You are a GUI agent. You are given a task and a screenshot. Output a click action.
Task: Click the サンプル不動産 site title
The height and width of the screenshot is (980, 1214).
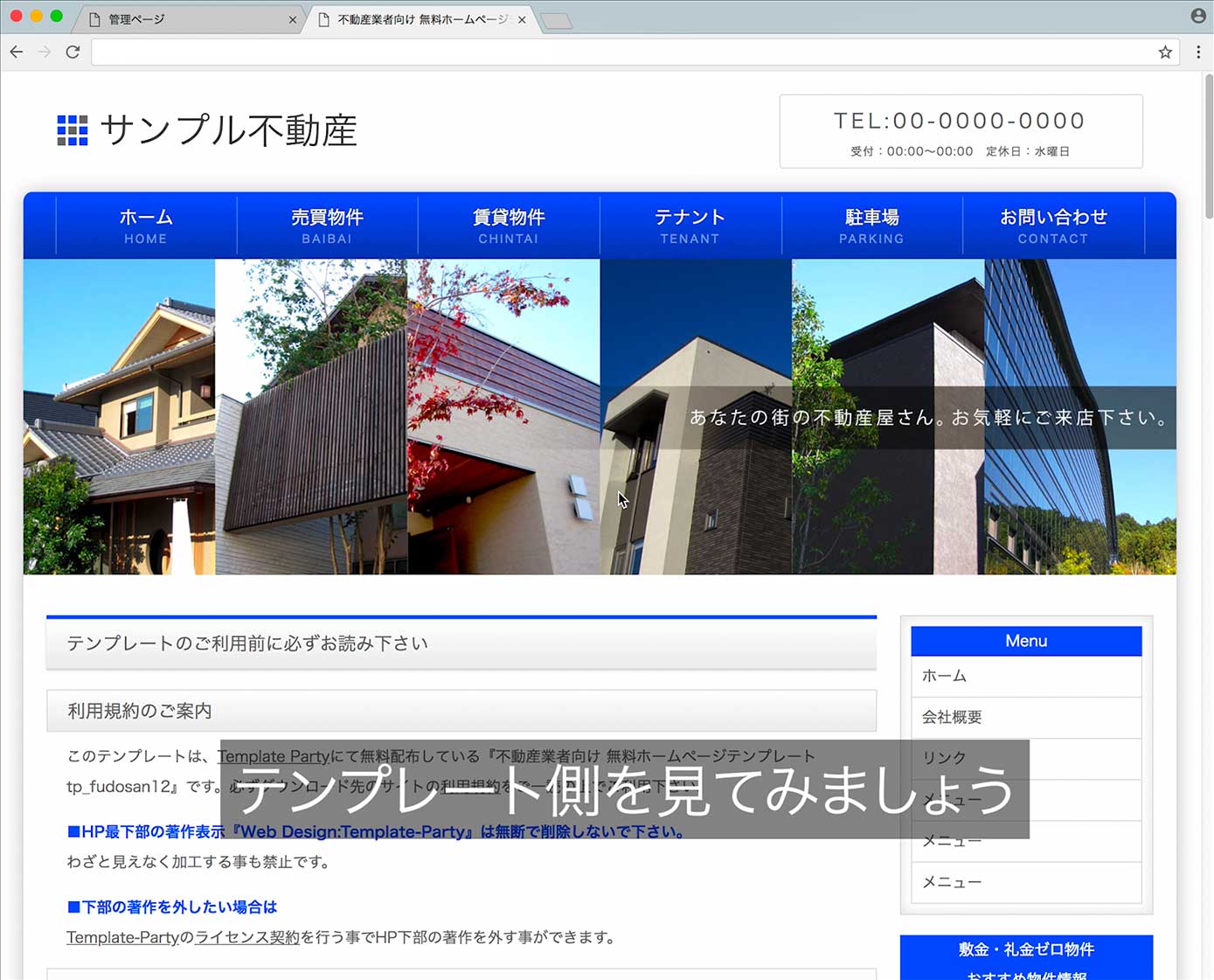point(229,130)
